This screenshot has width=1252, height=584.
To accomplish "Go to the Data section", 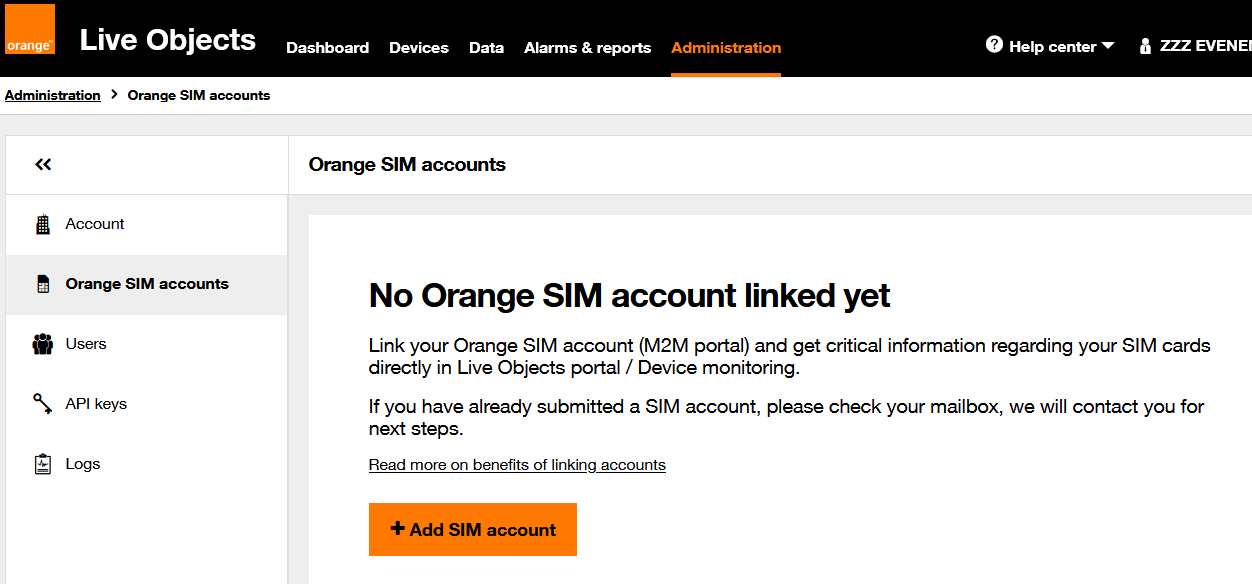I will 486,47.
